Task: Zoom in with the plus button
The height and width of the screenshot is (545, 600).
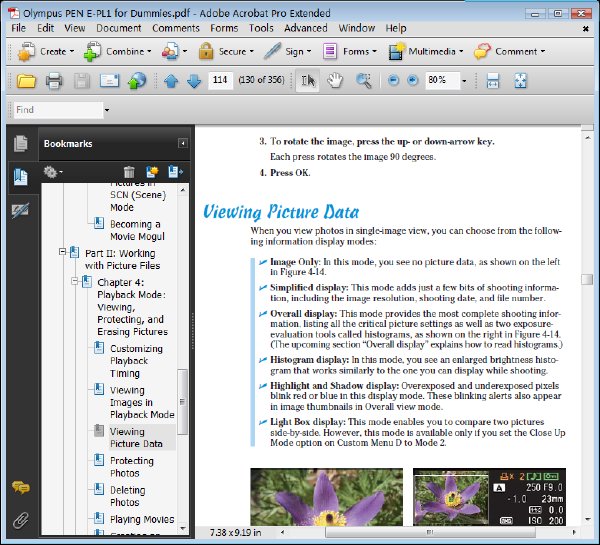Action: click(x=412, y=80)
